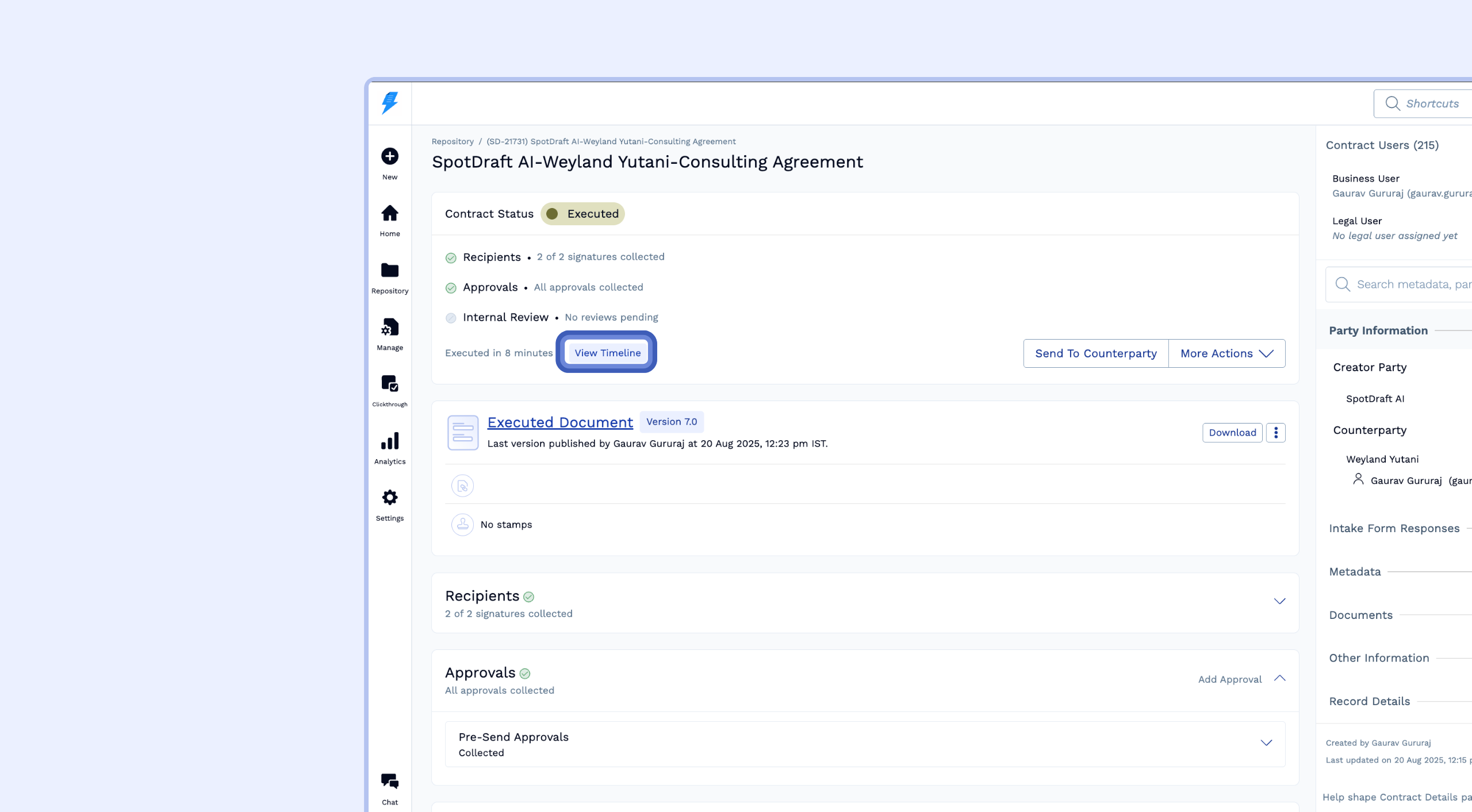Open Clickthrough from the sidebar
Screen dimensions: 1472x812
click(x=389, y=384)
